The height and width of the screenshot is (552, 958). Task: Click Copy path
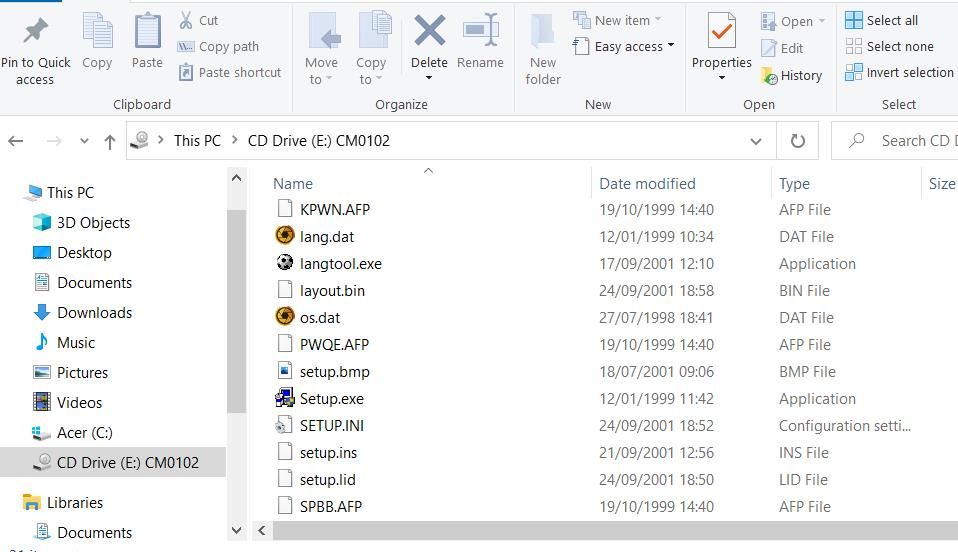point(218,46)
